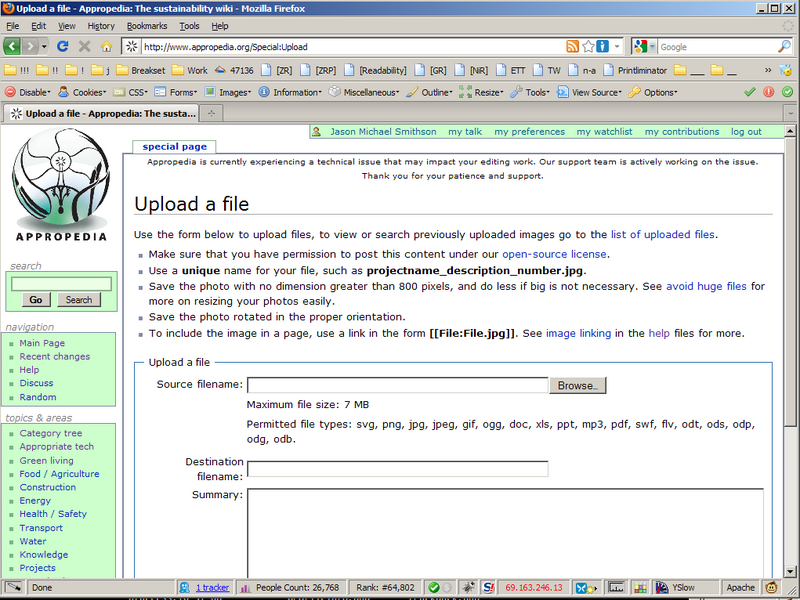Open the open-source license link
800x600 pixels.
554,254
